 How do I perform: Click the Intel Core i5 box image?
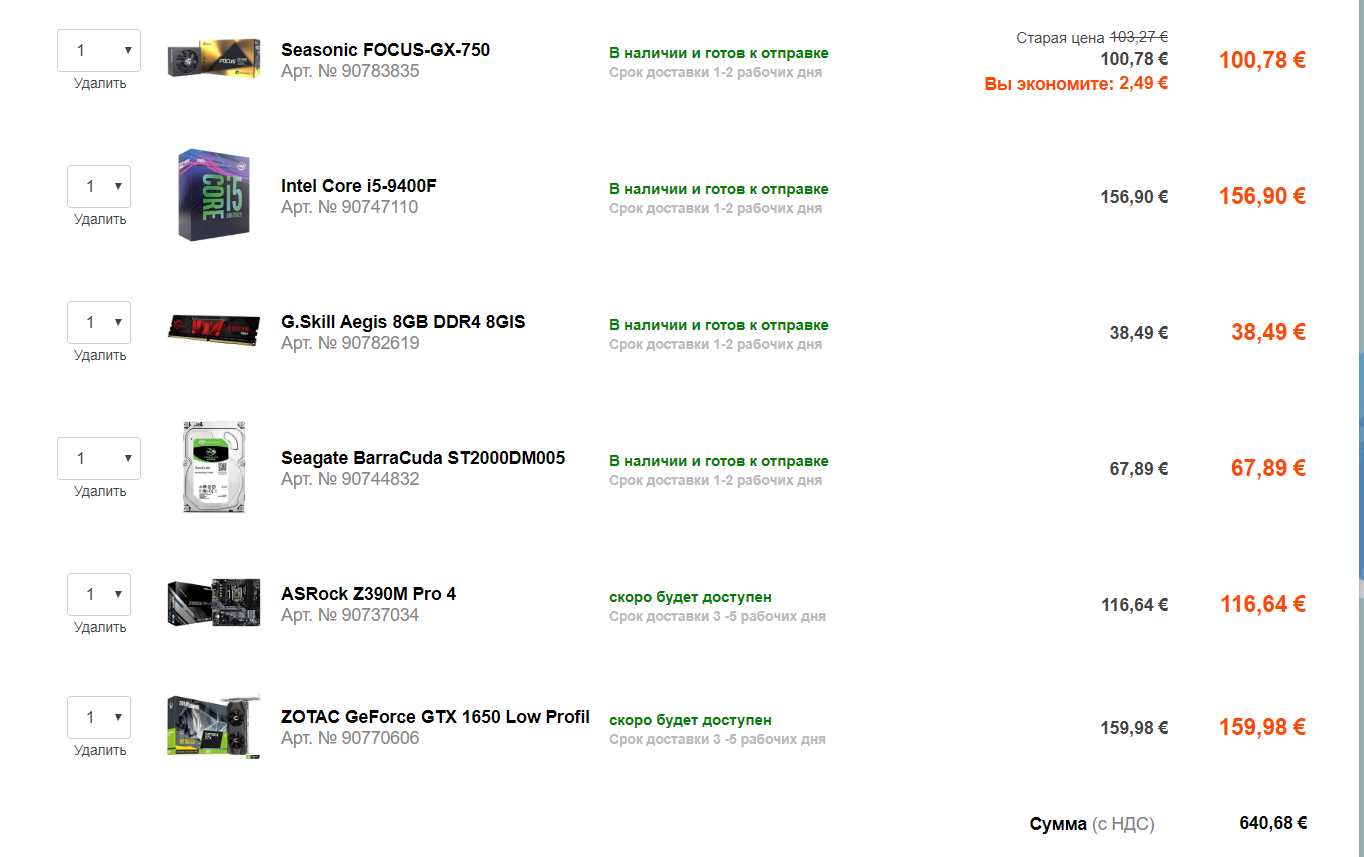pos(214,195)
